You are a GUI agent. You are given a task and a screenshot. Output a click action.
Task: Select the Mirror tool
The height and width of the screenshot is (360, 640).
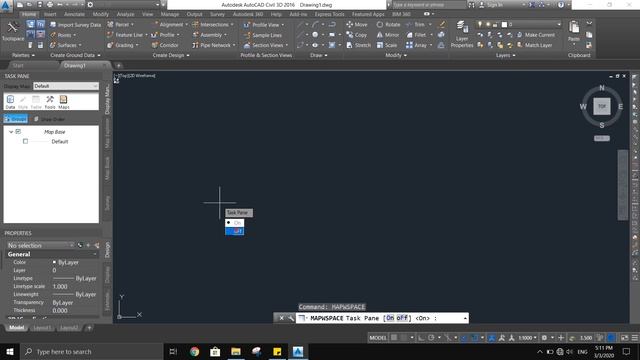(x=388, y=35)
